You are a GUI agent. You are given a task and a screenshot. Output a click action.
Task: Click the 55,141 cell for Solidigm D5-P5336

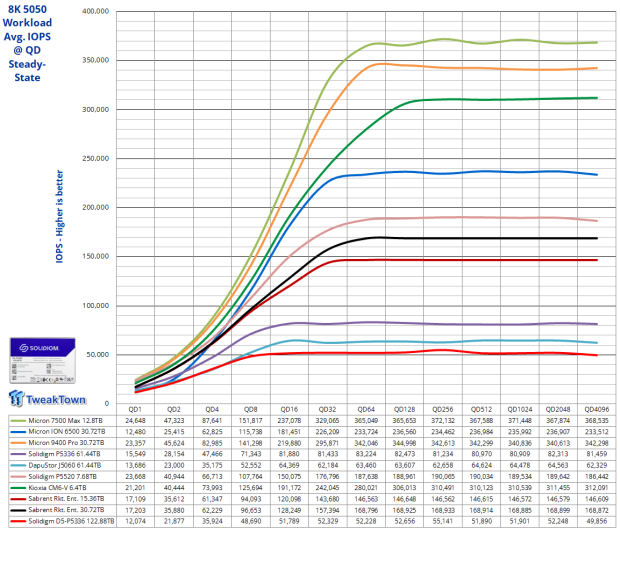(443, 521)
